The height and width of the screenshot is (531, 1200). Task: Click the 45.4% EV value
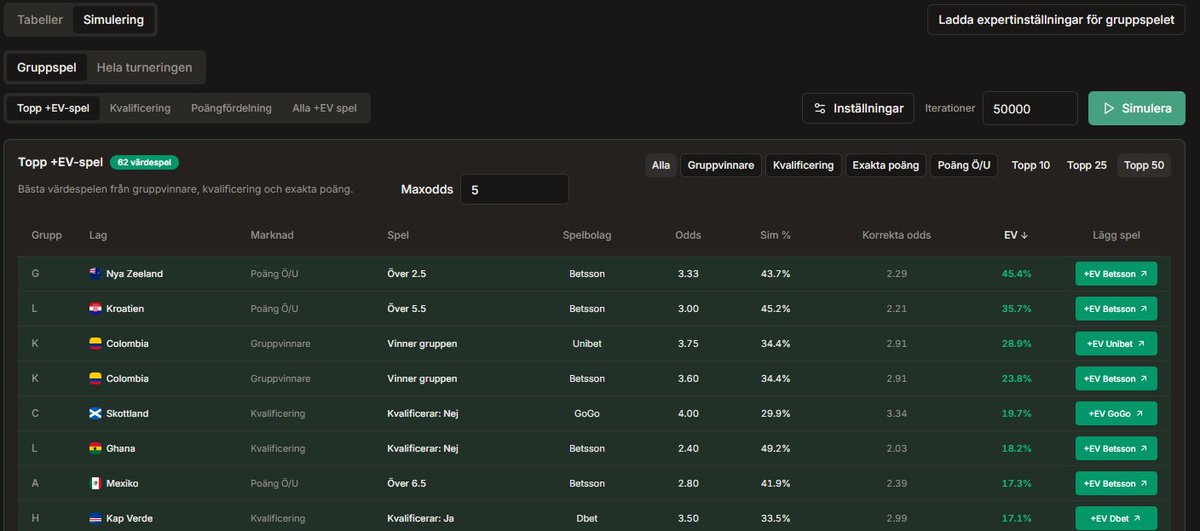(x=1017, y=274)
